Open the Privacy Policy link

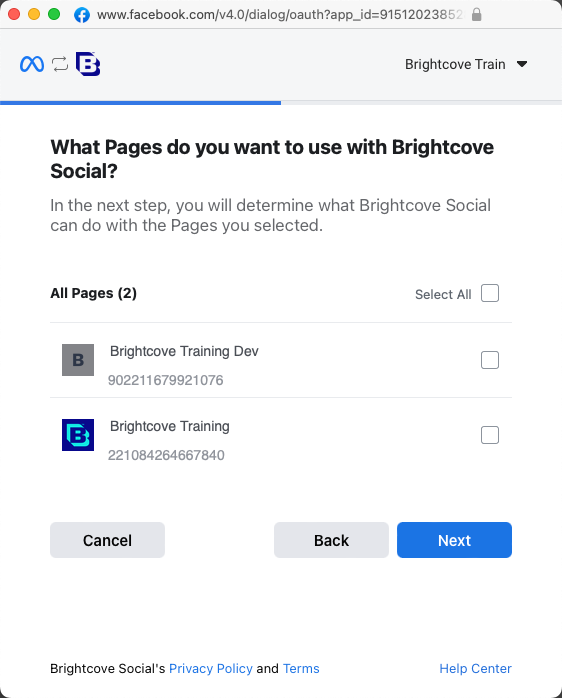pyautogui.click(x=211, y=668)
